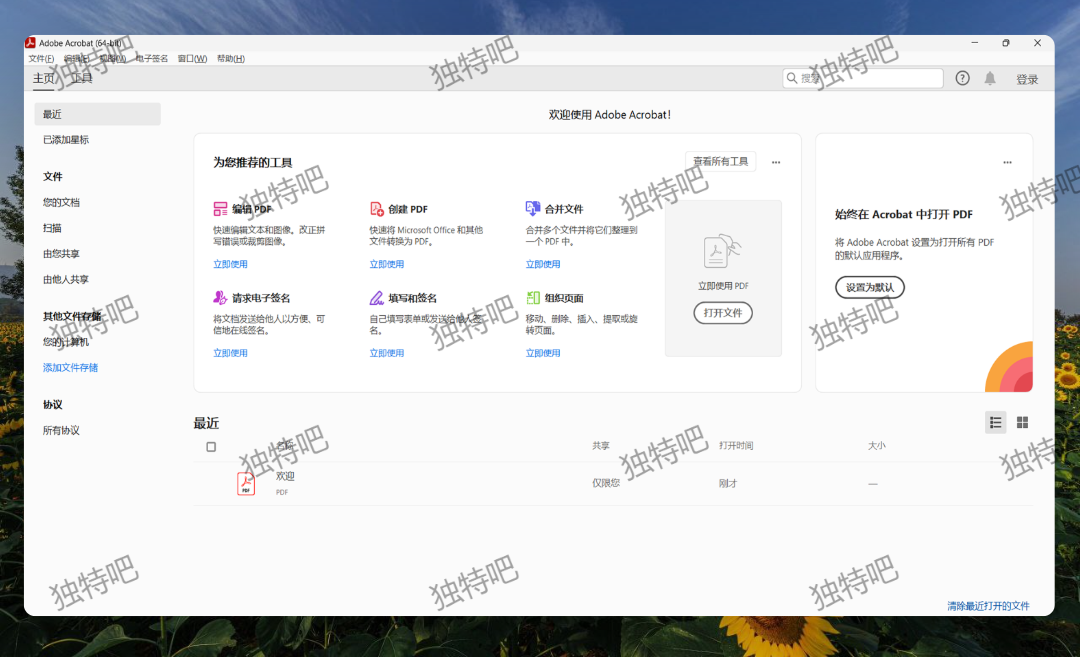Open the help question mark icon
1080x657 pixels.
[x=962, y=79]
